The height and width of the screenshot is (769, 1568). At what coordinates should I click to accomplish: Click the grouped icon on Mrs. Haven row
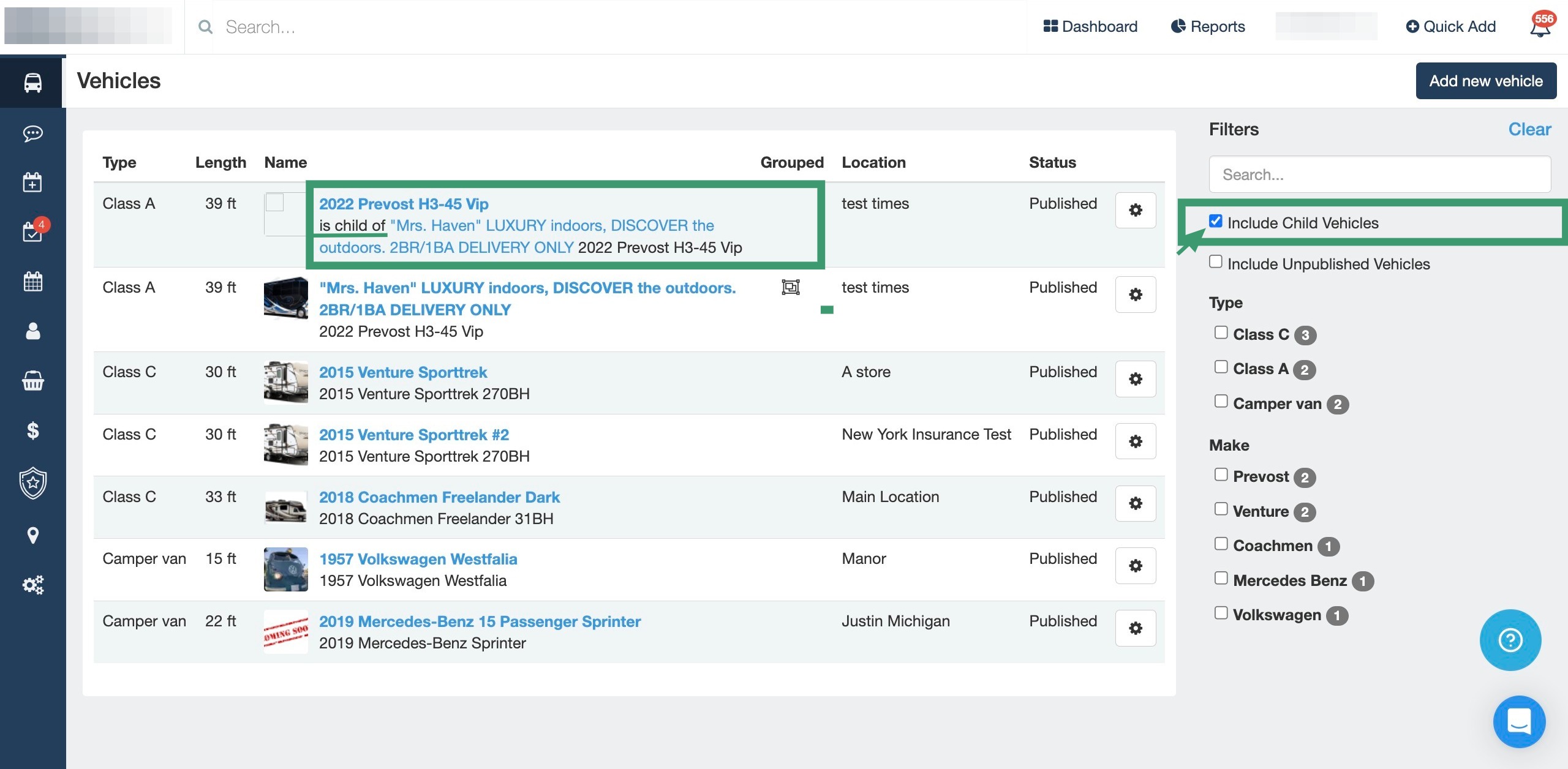tap(790, 287)
